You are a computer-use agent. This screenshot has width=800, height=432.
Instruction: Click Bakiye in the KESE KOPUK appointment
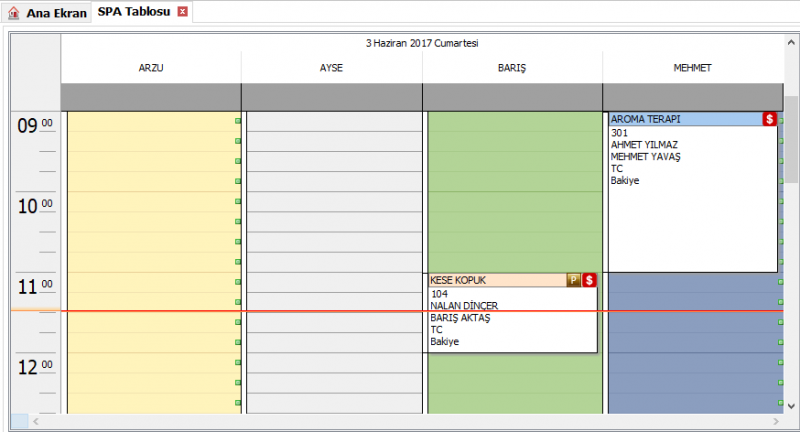[444, 342]
